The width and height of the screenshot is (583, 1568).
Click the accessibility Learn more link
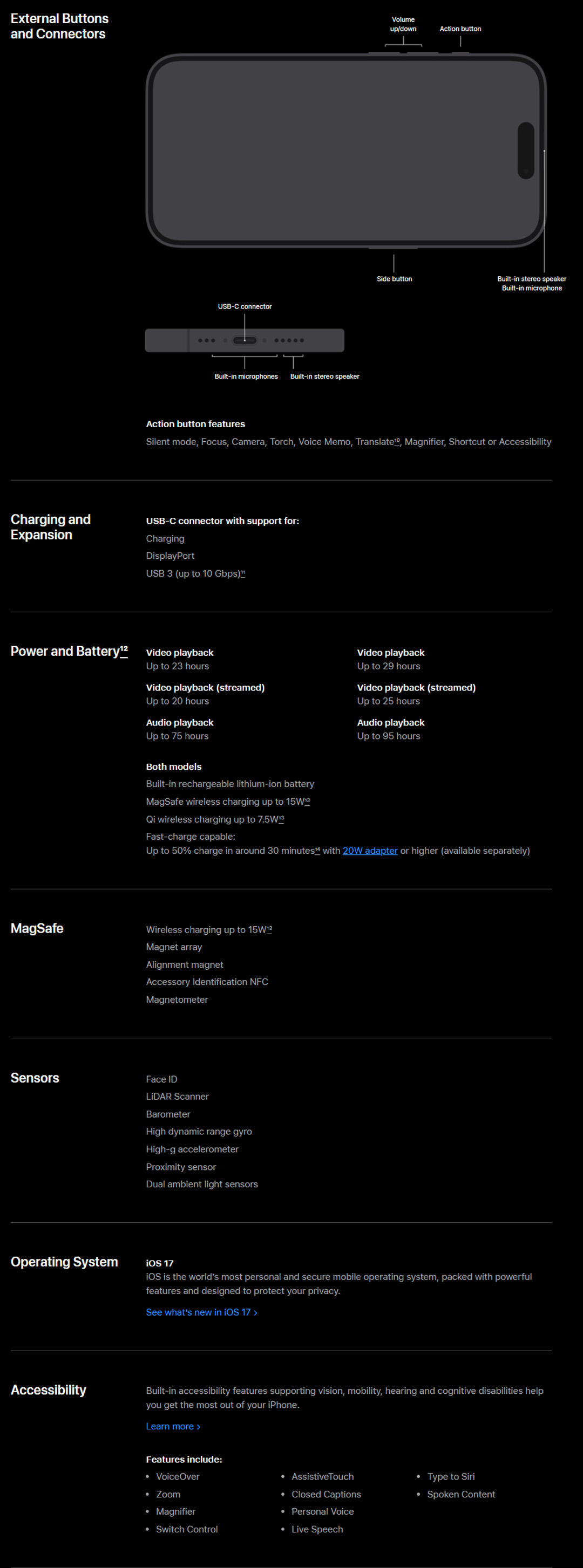(x=170, y=1426)
